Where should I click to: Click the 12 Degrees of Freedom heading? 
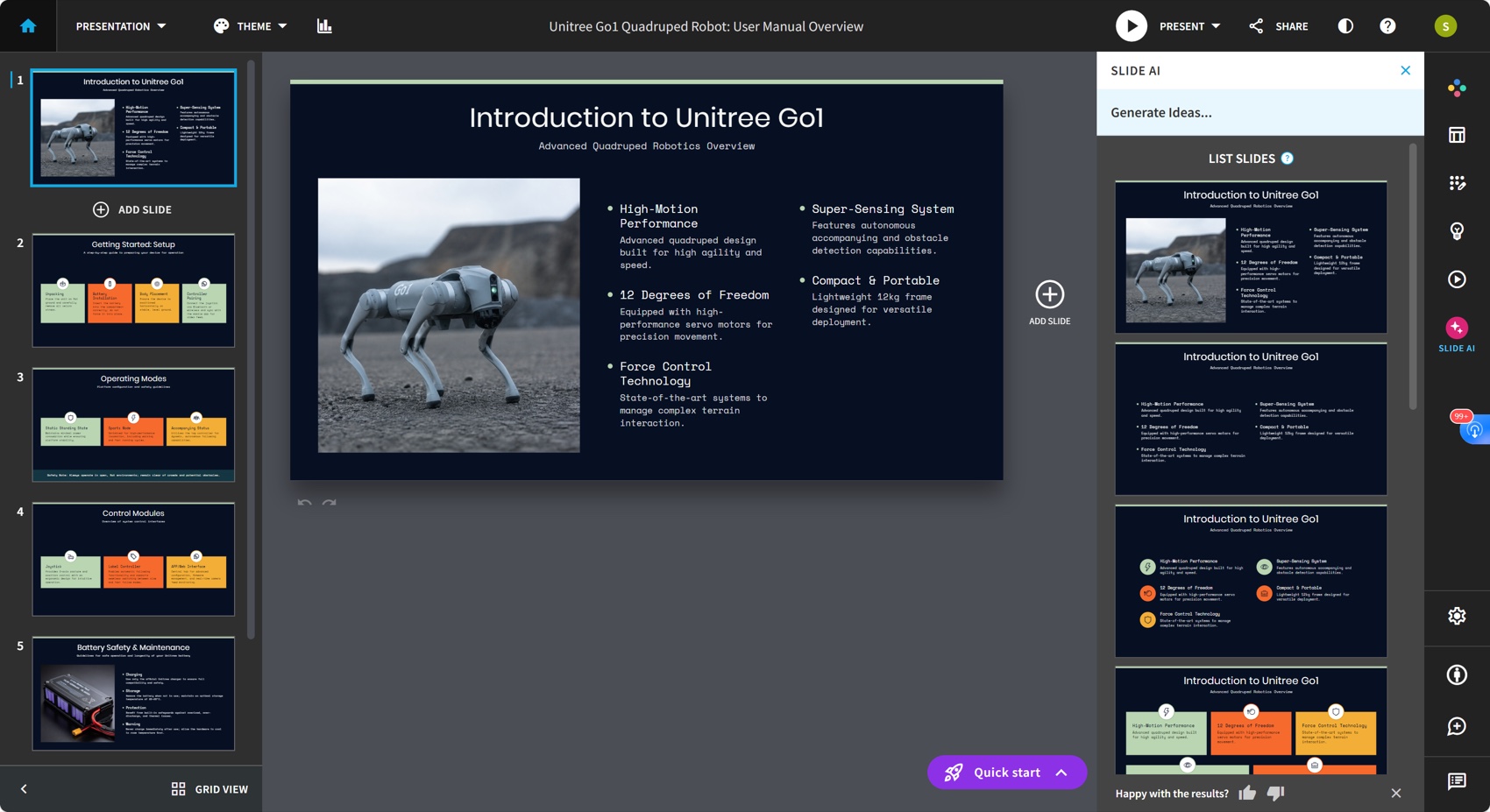[694, 295]
